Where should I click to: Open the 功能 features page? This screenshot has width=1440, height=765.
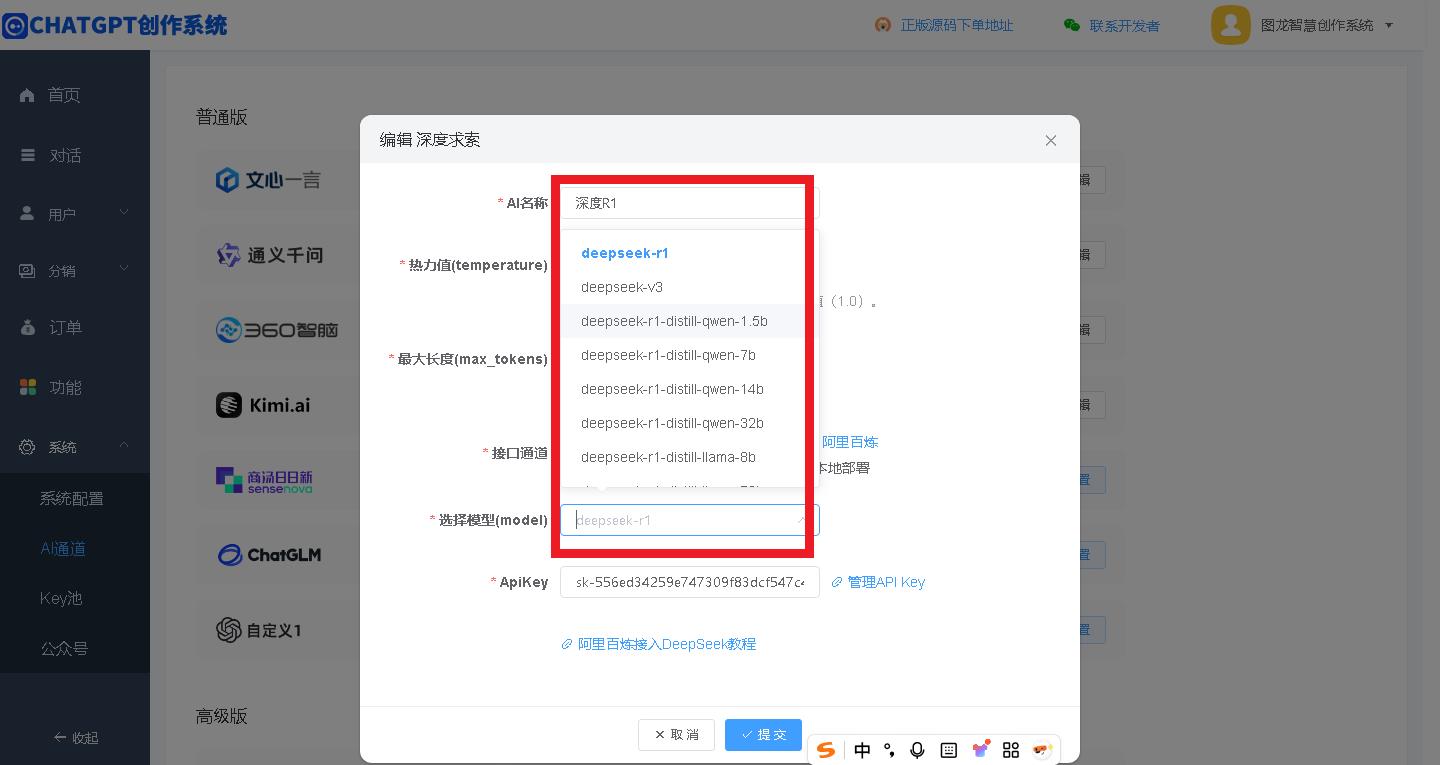click(x=65, y=387)
